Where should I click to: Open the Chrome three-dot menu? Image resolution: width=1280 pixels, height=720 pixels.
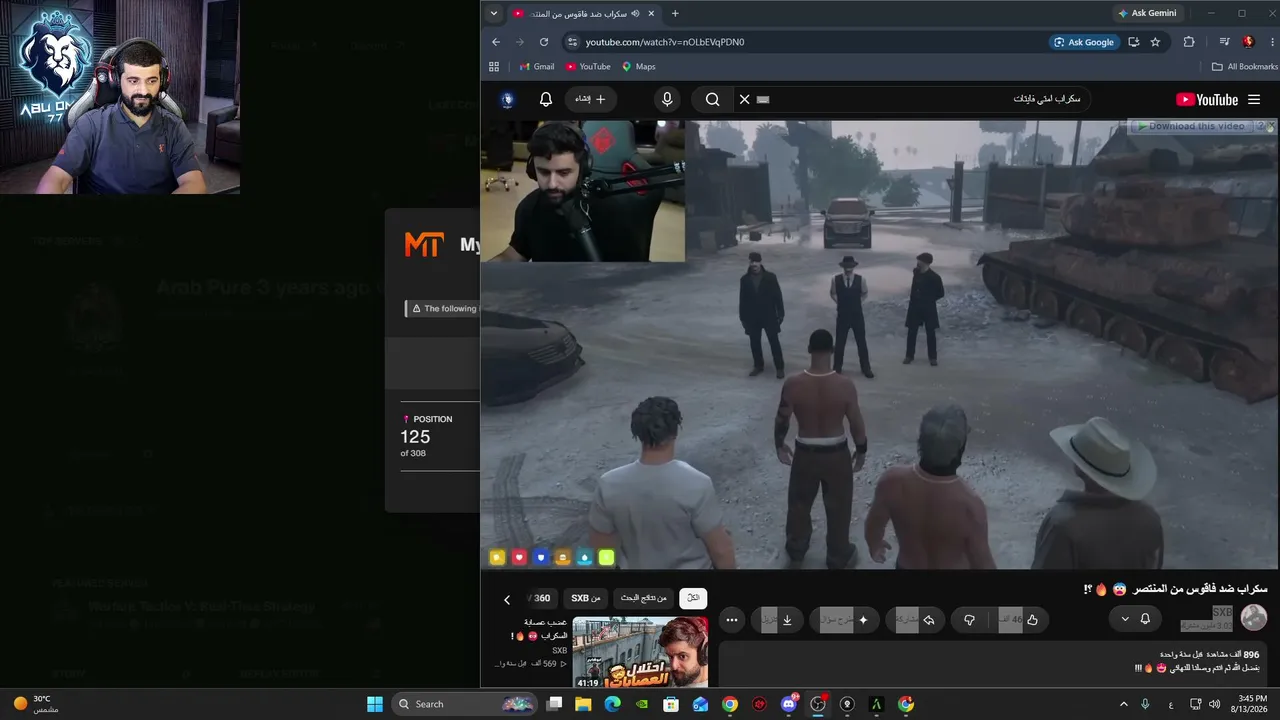[x=1271, y=42]
